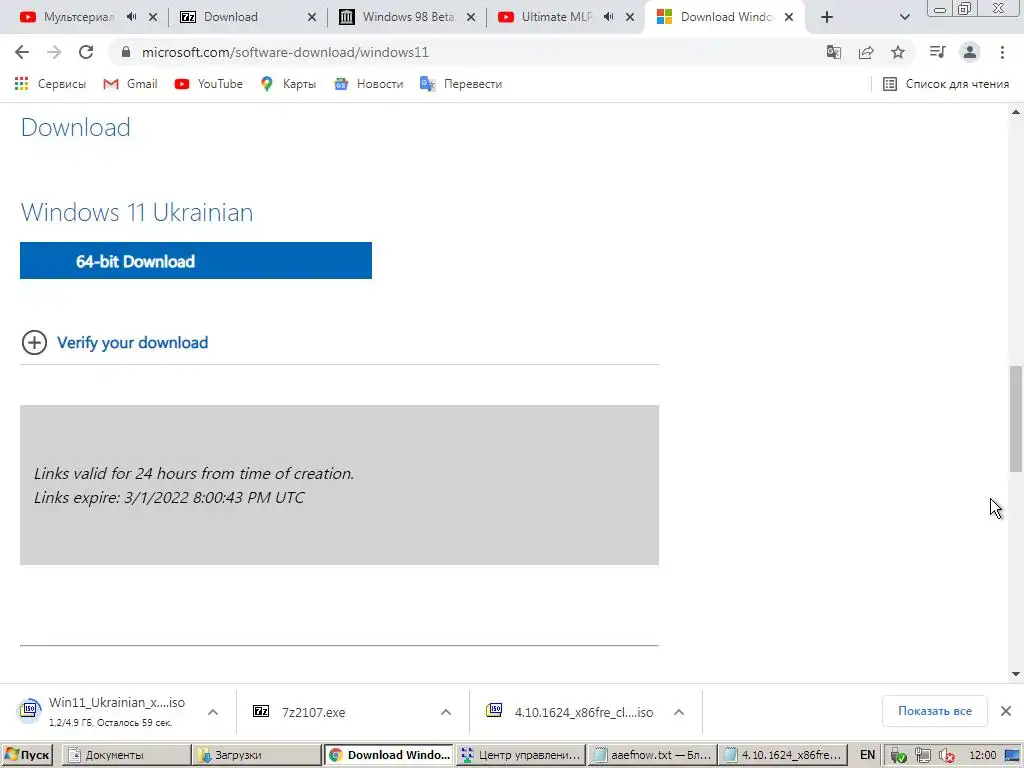Screen dimensions: 1024x768
Task: Open the tab search dropdown chevron
Action: [904, 17]
